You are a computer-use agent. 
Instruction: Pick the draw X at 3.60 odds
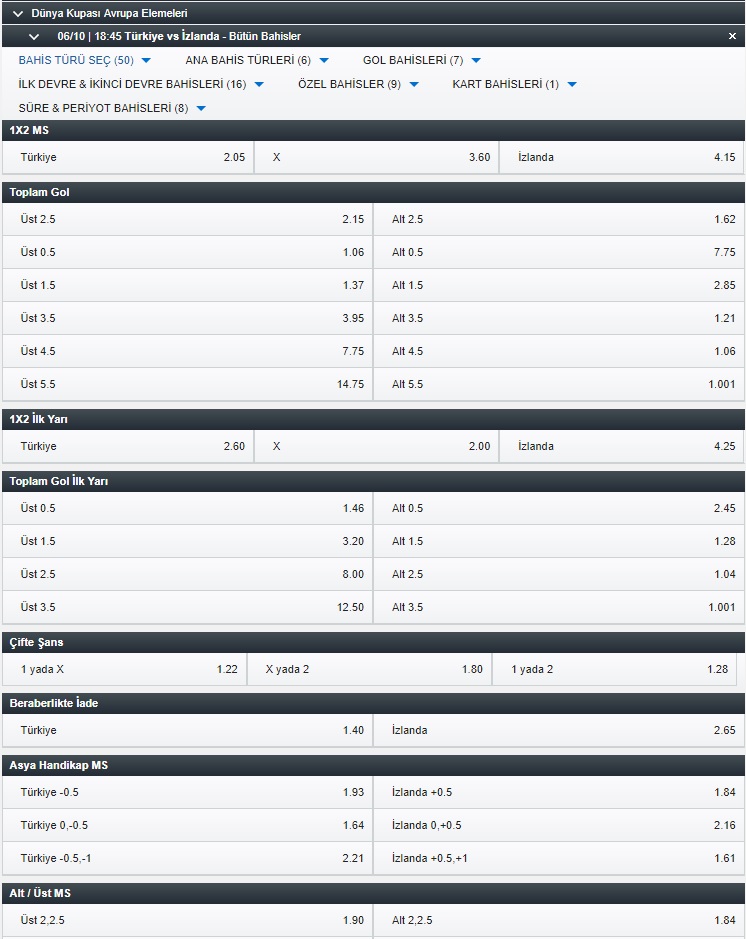pos(377,157)
